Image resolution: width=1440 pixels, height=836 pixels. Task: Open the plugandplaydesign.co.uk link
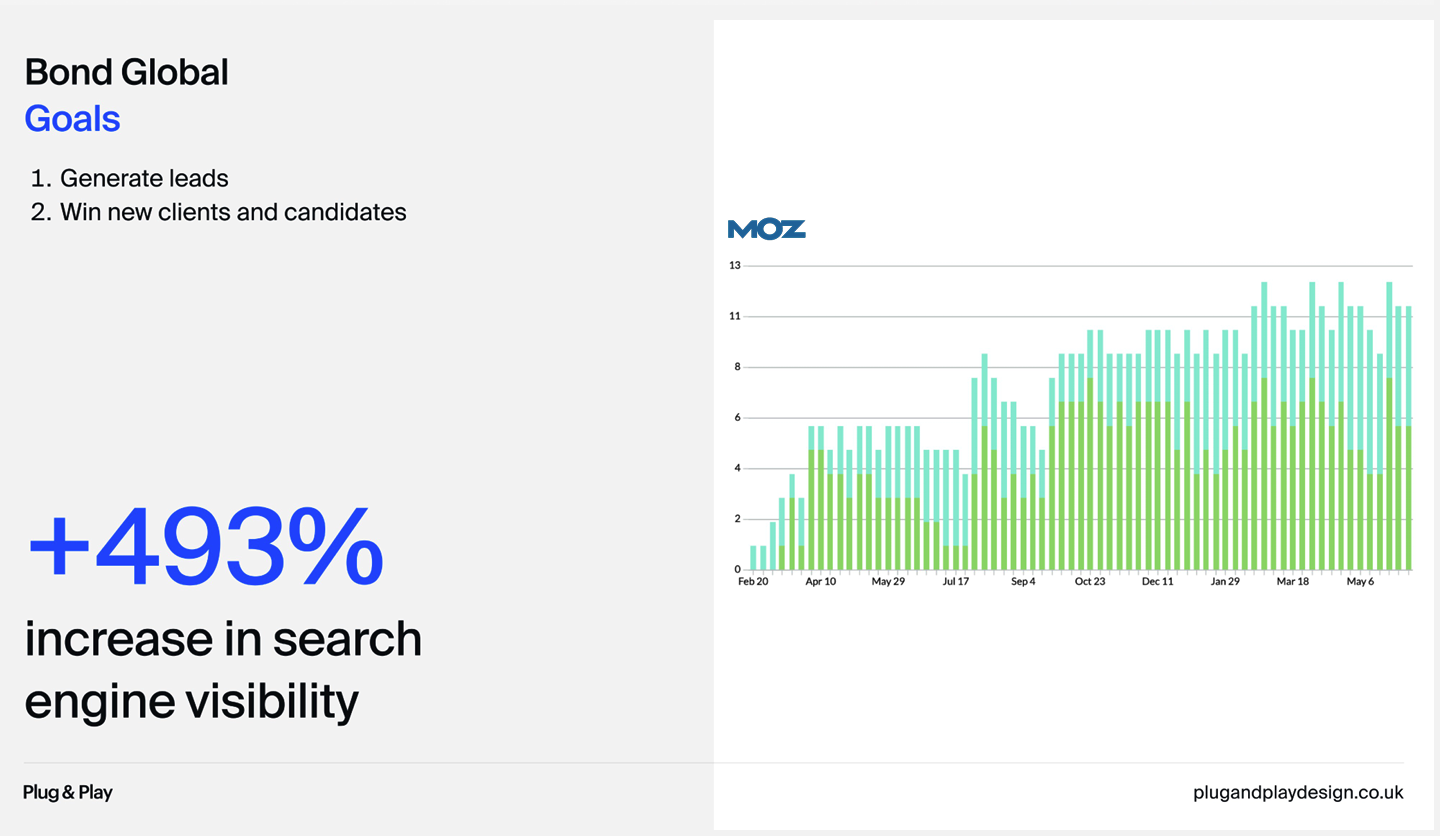pos(1298,792)
